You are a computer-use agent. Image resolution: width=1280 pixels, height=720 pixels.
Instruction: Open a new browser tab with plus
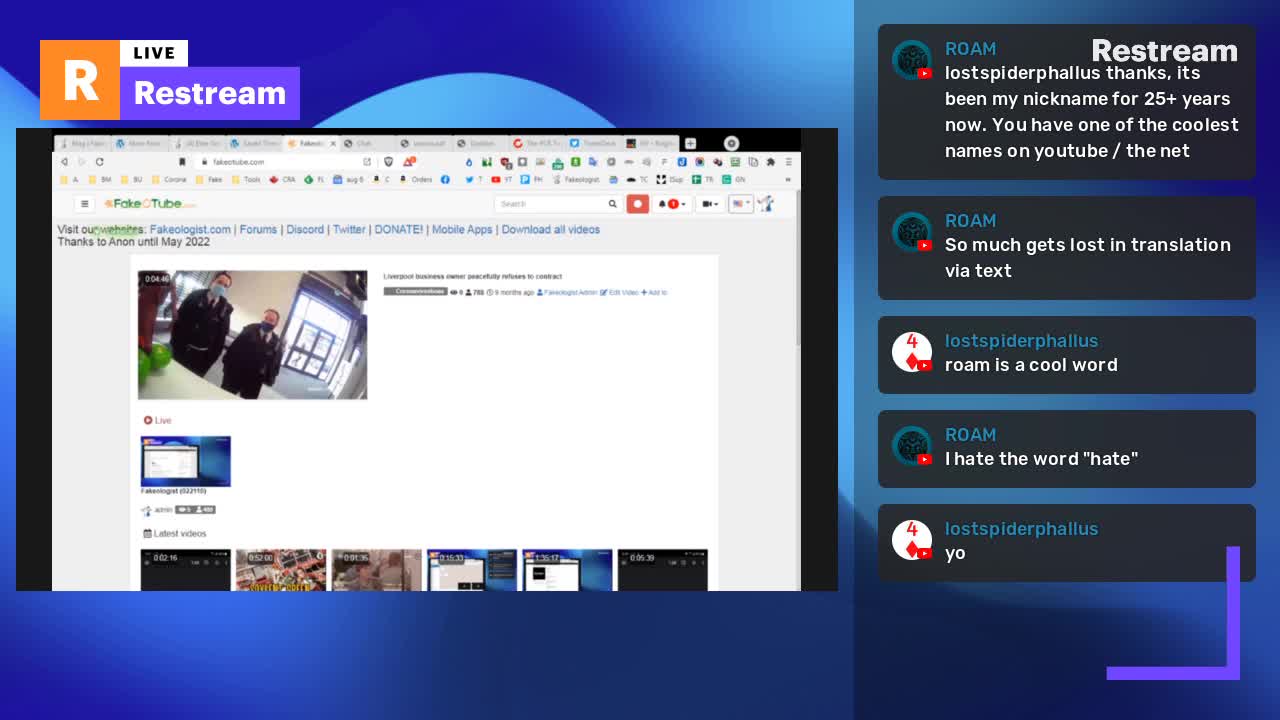click(x=690, y=143)
